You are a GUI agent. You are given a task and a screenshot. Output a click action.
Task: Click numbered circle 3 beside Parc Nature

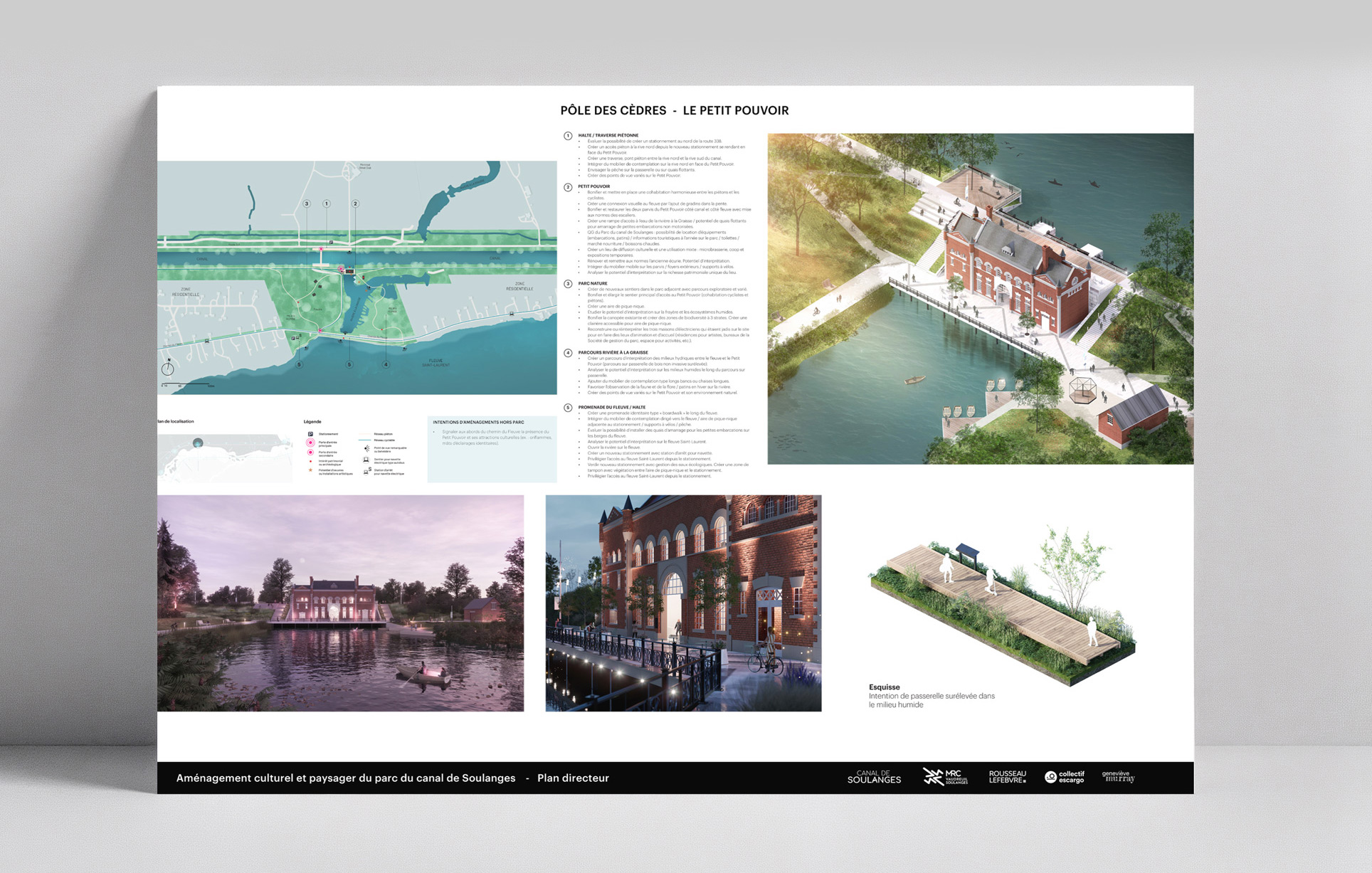[568, 284]
